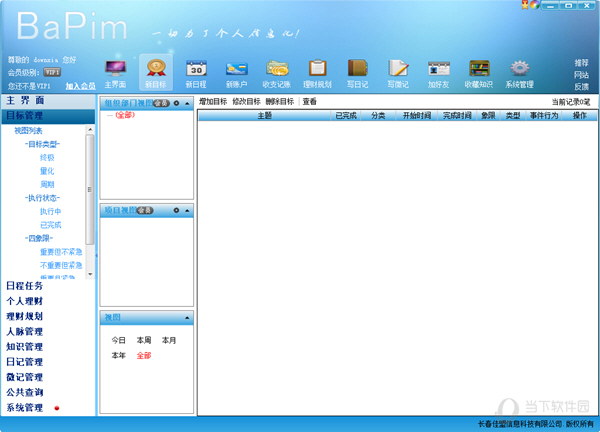Open the 新日程 calendar icon
Image resolution: width=600 pixels, height=432 pixels.
[196, 69]
